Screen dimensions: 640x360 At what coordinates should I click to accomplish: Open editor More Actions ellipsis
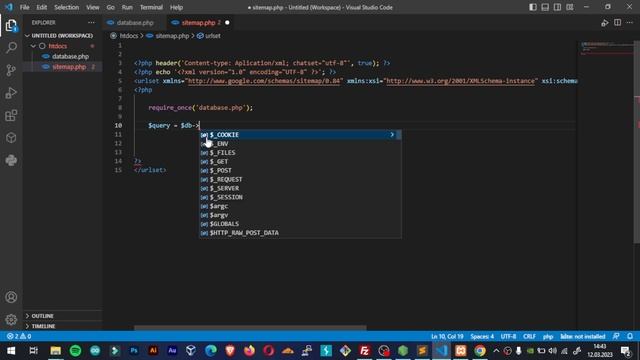630,23
